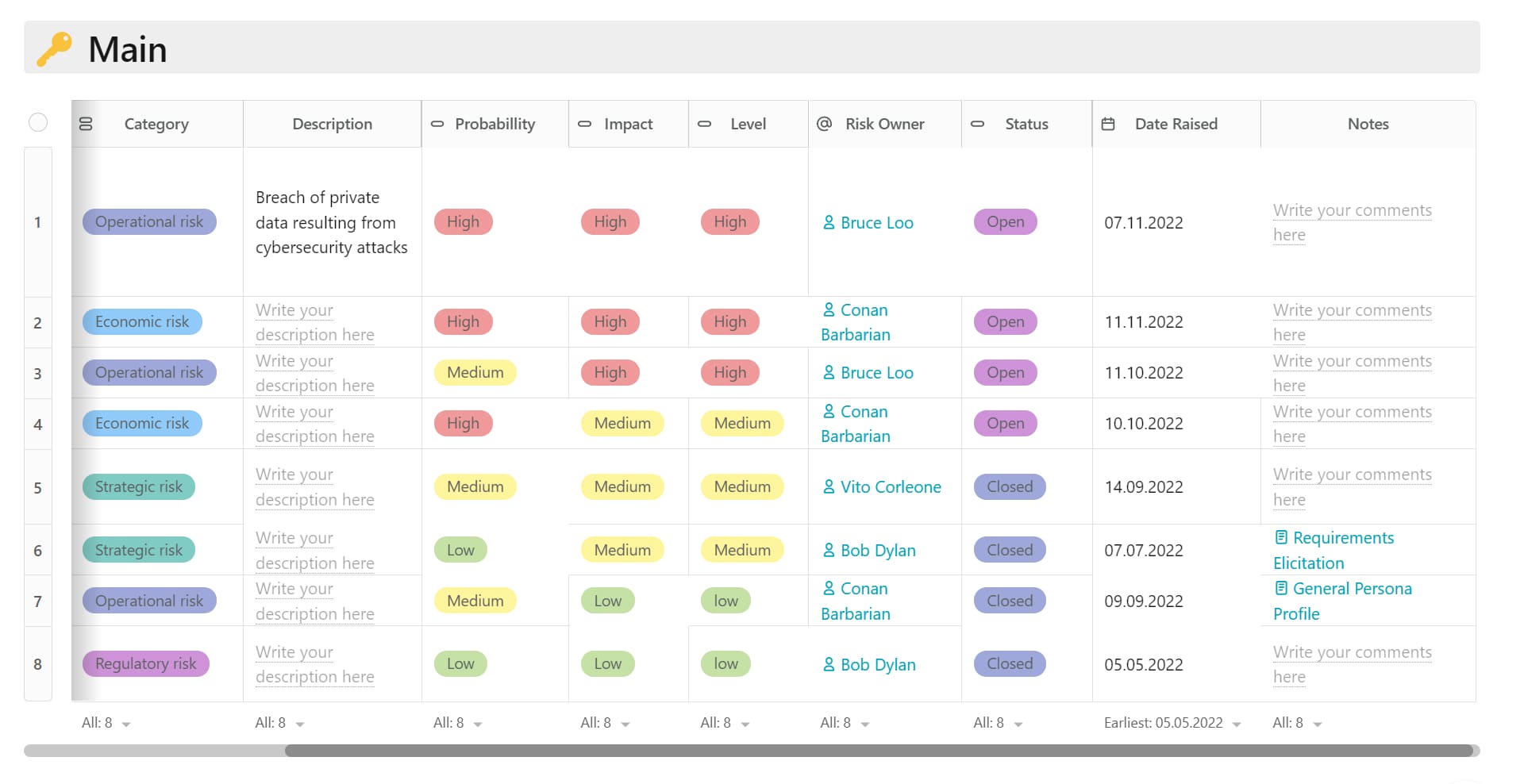
Task: Click the Notes column header
Action: click(1368, 124)
